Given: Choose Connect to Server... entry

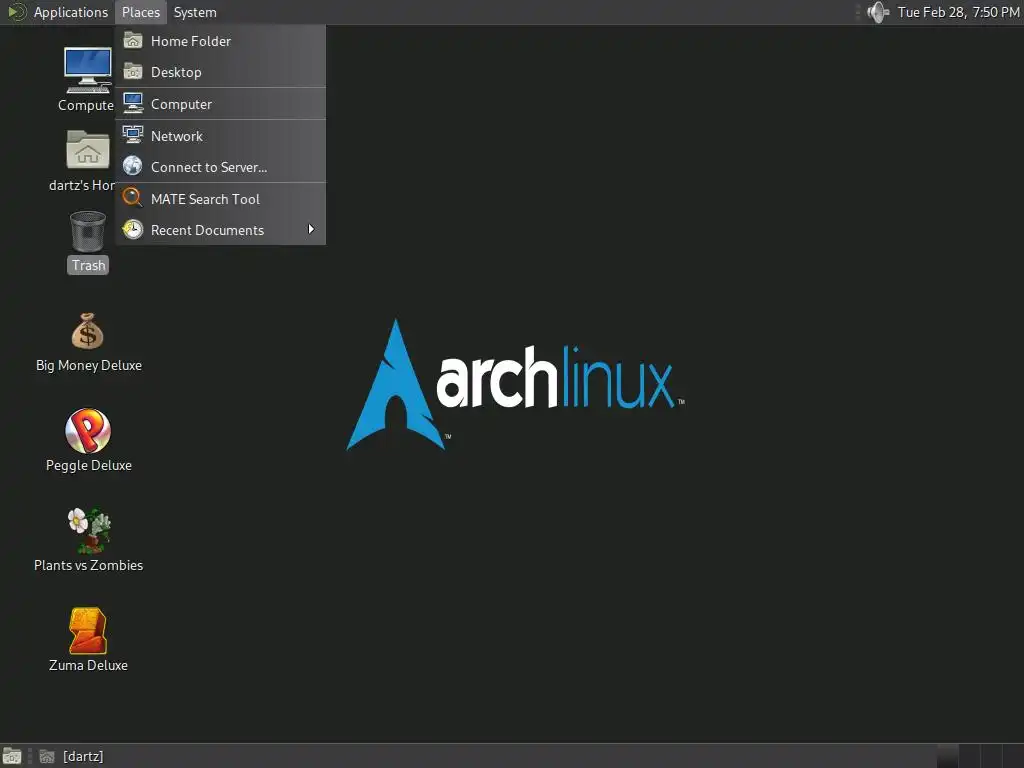Looking at the screenshot, I should point(221,167).
